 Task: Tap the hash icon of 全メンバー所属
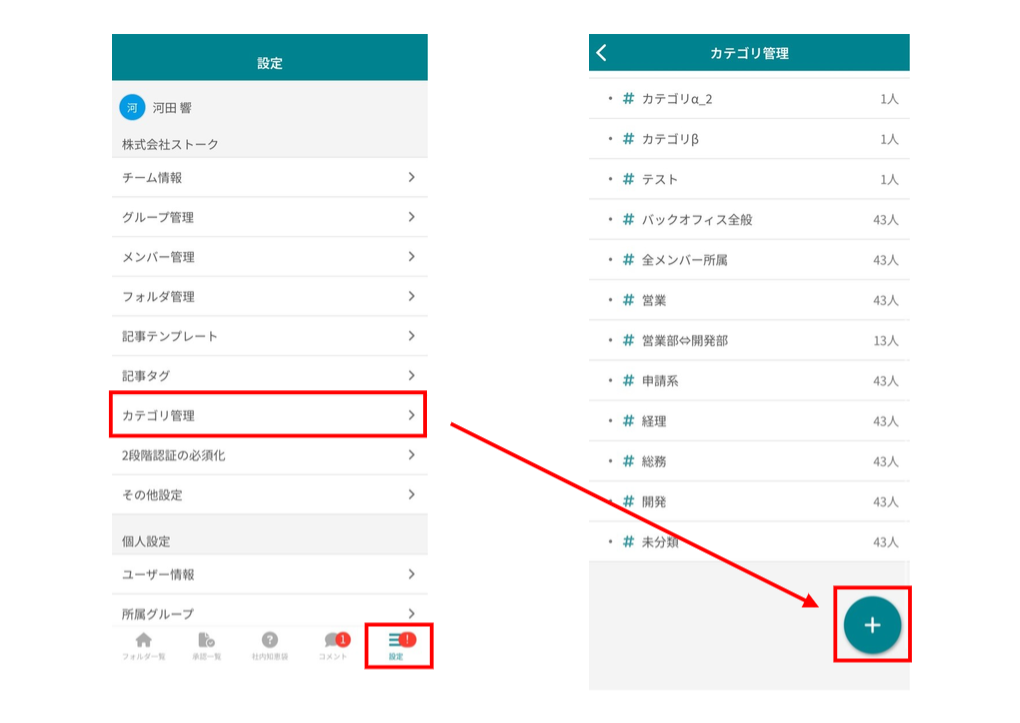[x=628, y=260]
